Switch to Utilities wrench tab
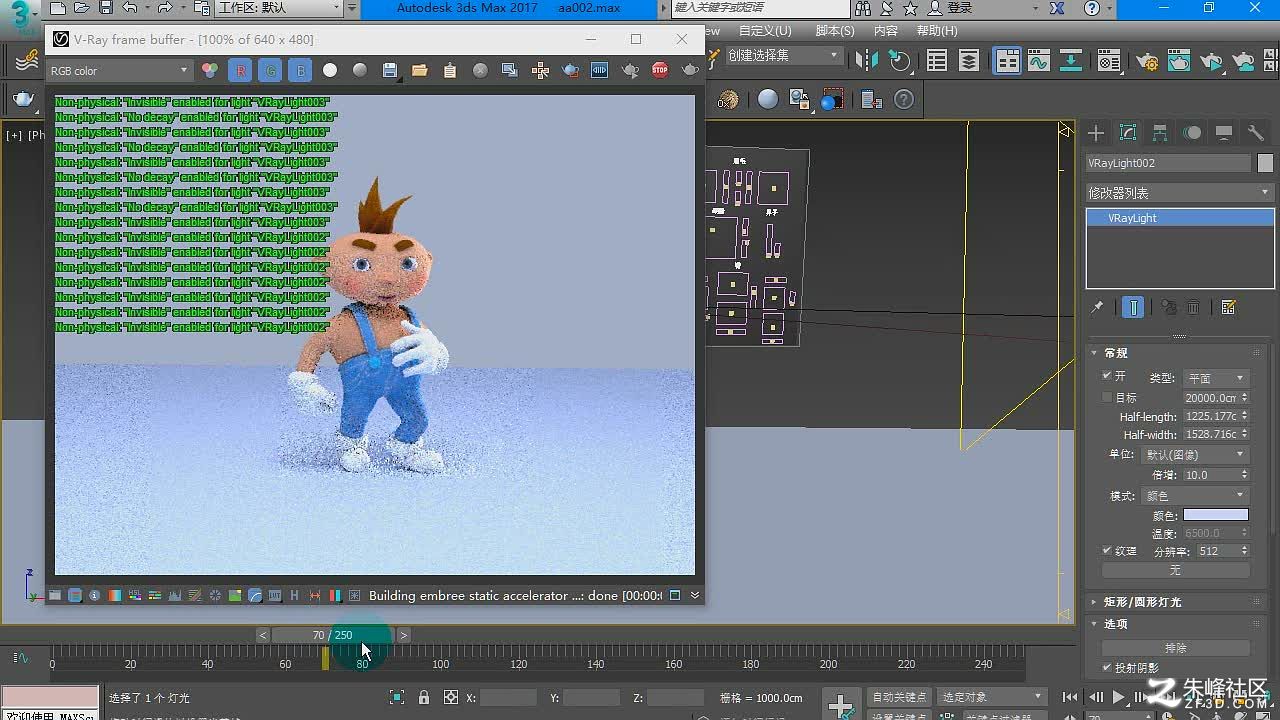This screenshot has width=1280, height=720. click(x=1256, y=133)
